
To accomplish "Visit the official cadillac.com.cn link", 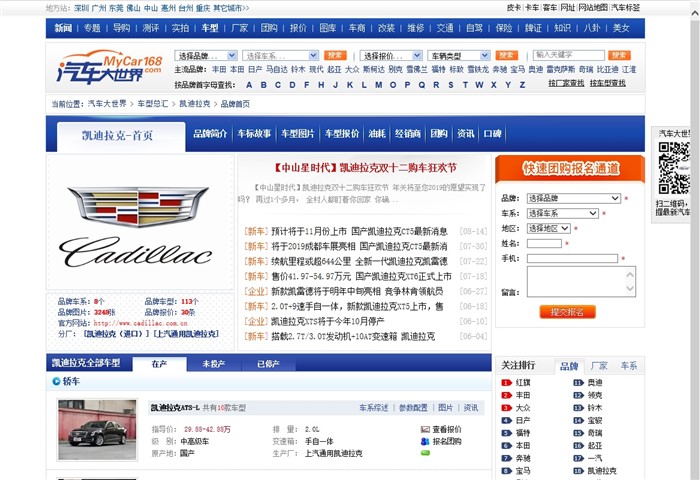I will [140, 323].
